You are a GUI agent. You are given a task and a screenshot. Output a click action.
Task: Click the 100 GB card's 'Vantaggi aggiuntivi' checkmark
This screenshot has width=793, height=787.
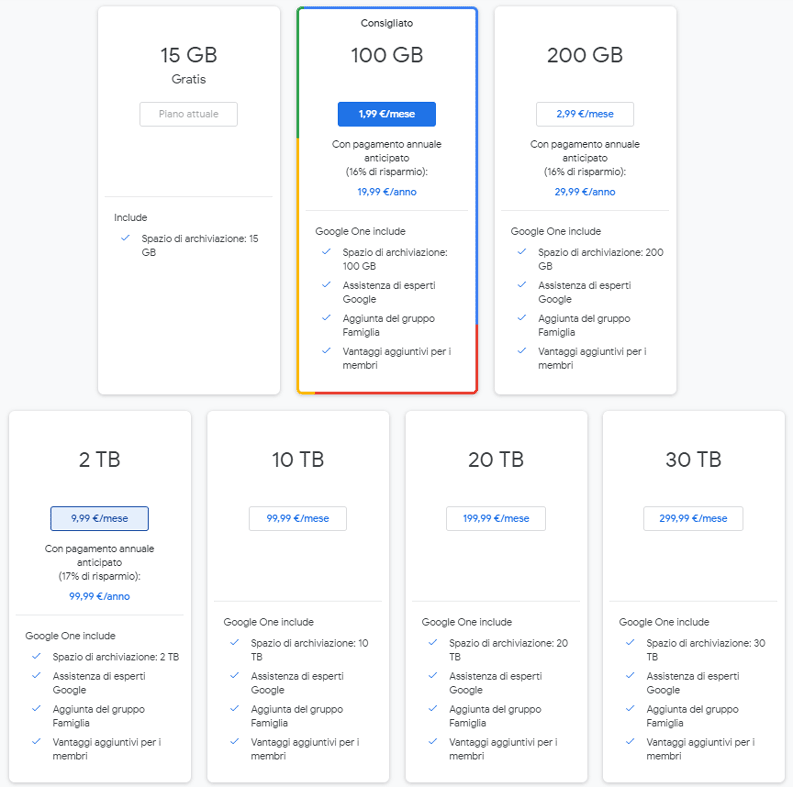point(326,351)
